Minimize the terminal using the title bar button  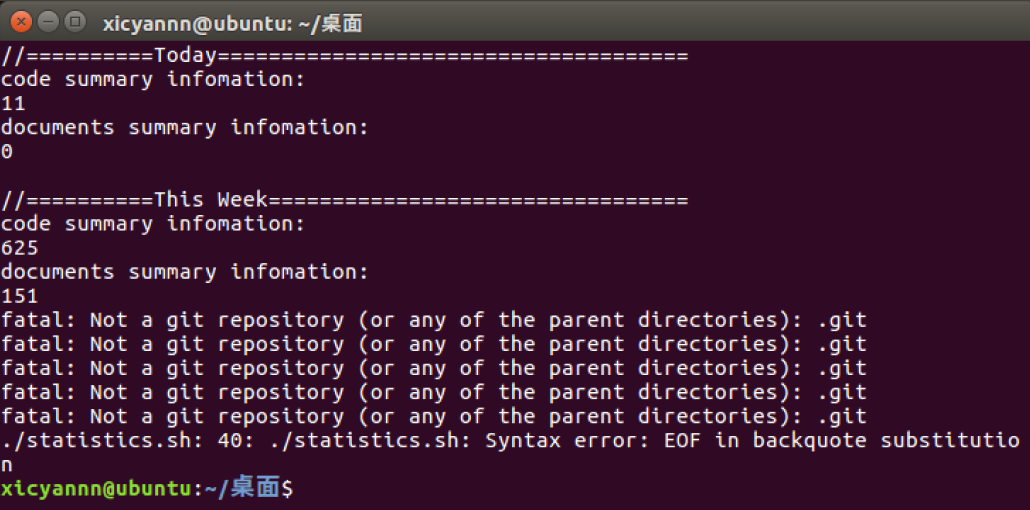49,22
